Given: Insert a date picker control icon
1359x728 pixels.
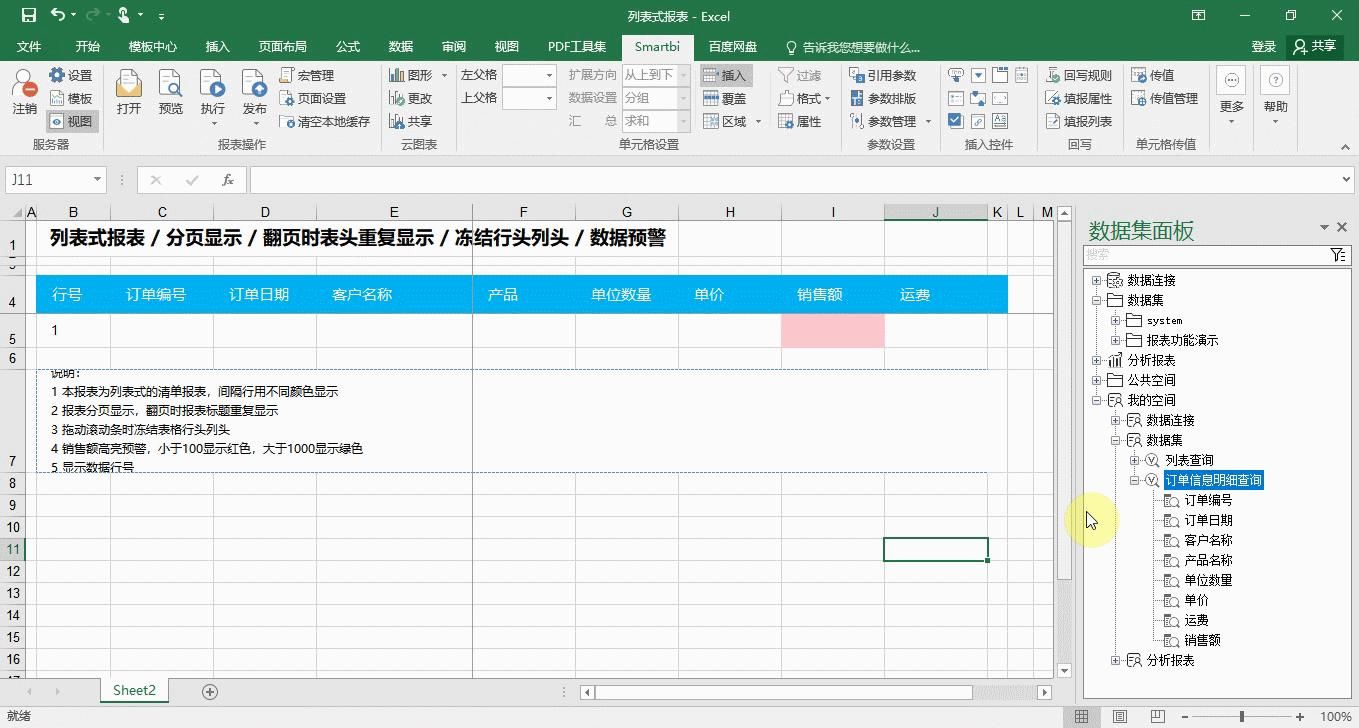Looking at the screenshot, I should 1021,75.
